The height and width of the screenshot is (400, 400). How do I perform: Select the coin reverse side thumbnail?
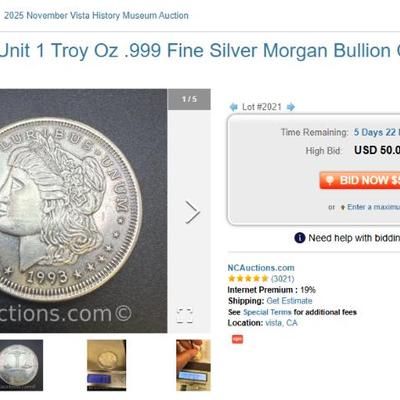click(21, 365)
